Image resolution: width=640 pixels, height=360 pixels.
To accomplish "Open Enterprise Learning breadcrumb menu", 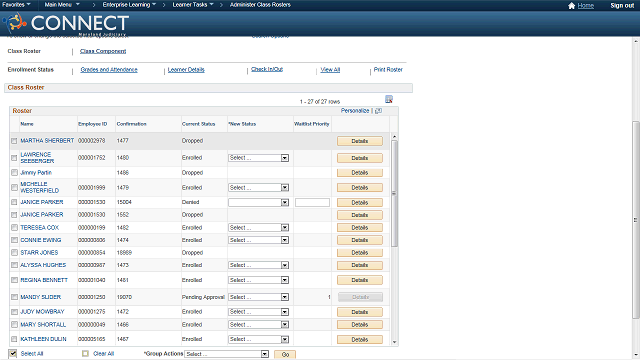I will tap(129, 5).
